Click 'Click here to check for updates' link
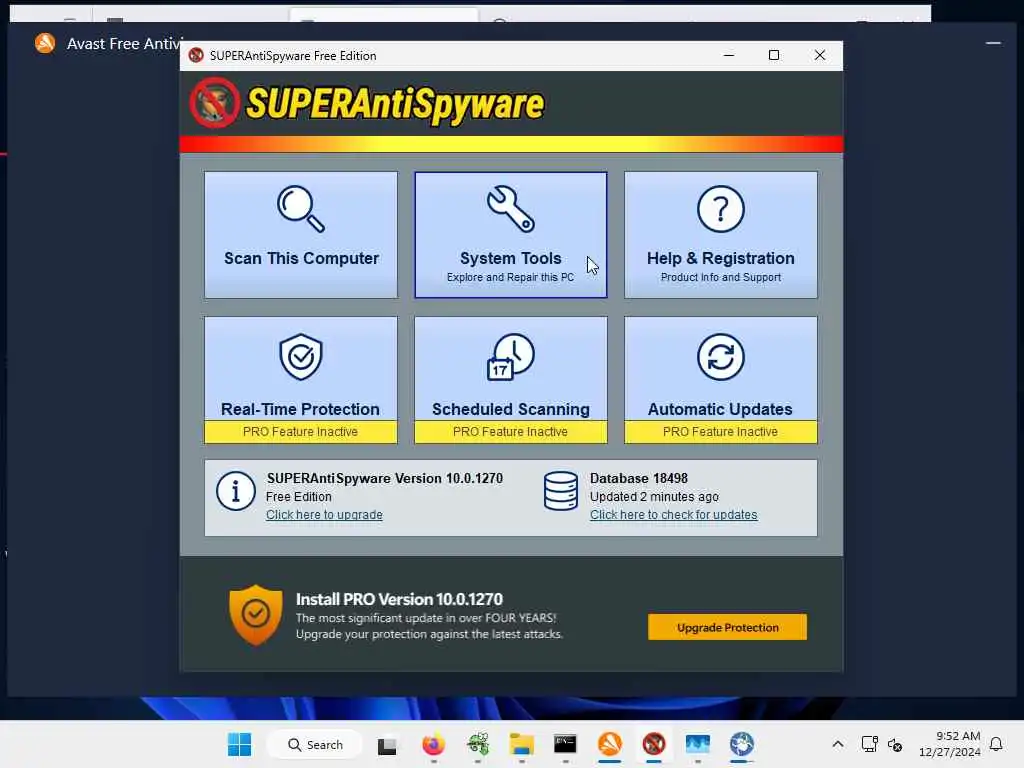1024x768 pixels. click(x=673, y=515)
